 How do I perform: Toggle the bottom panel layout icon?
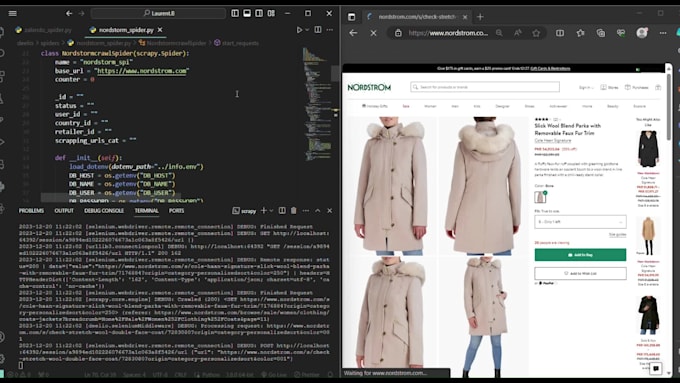click(x=247, y=13)
